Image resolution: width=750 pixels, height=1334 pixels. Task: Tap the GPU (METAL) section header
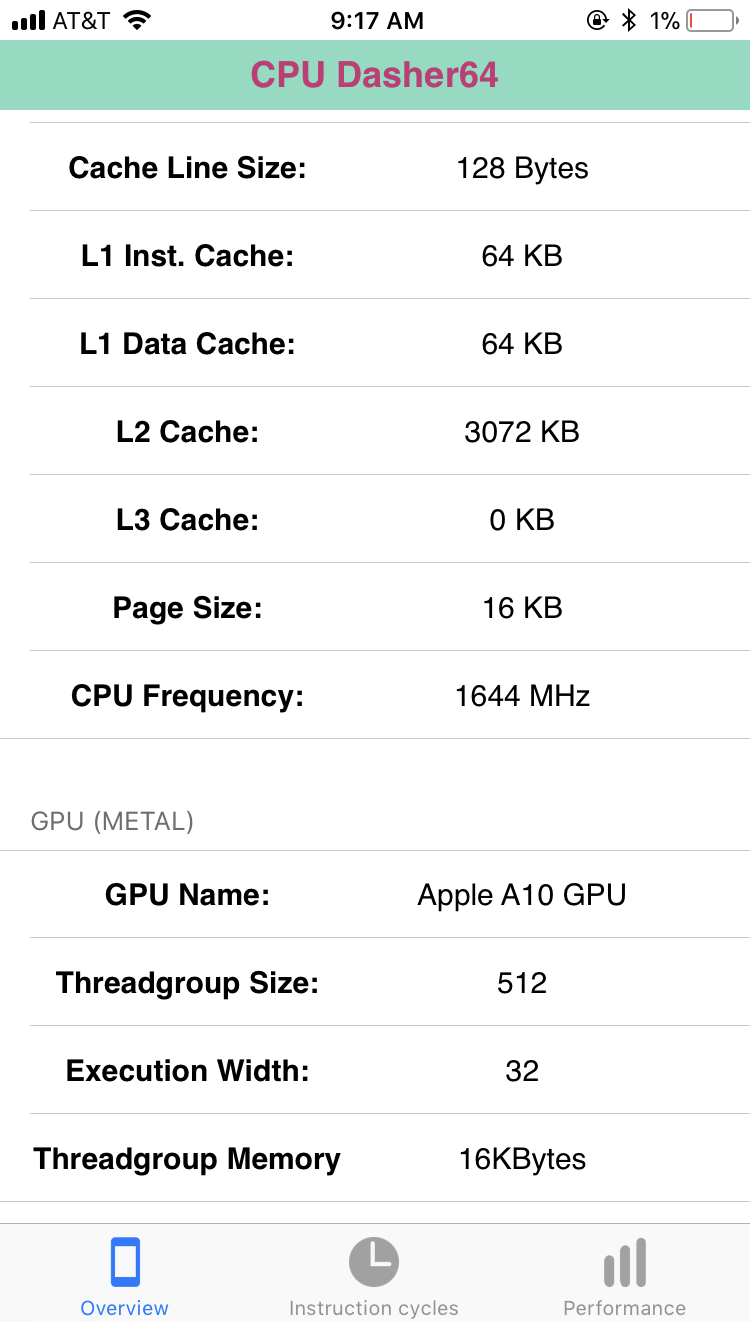coord(112,822)
